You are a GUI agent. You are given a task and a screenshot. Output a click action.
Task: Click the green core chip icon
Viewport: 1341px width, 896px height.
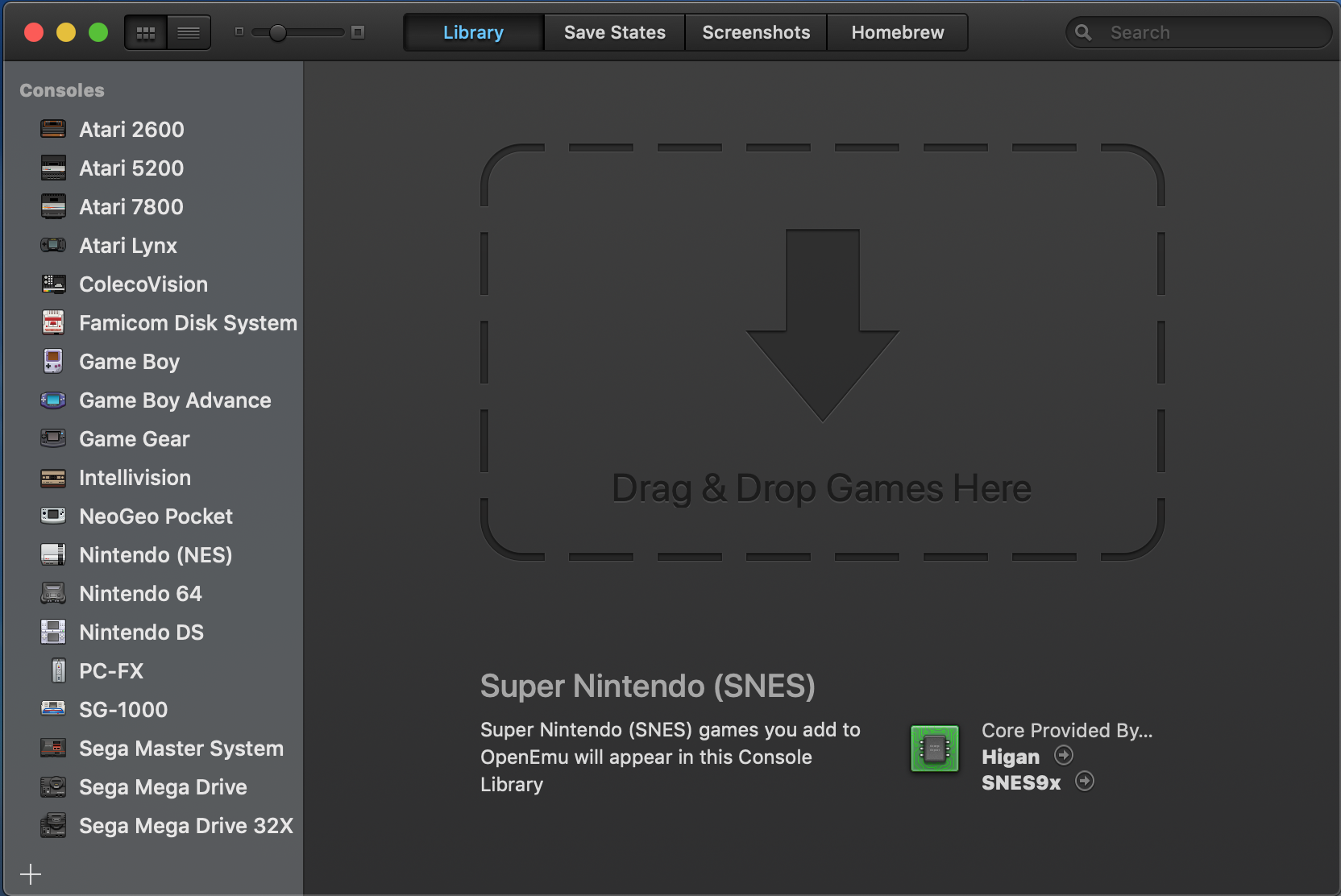935,749
